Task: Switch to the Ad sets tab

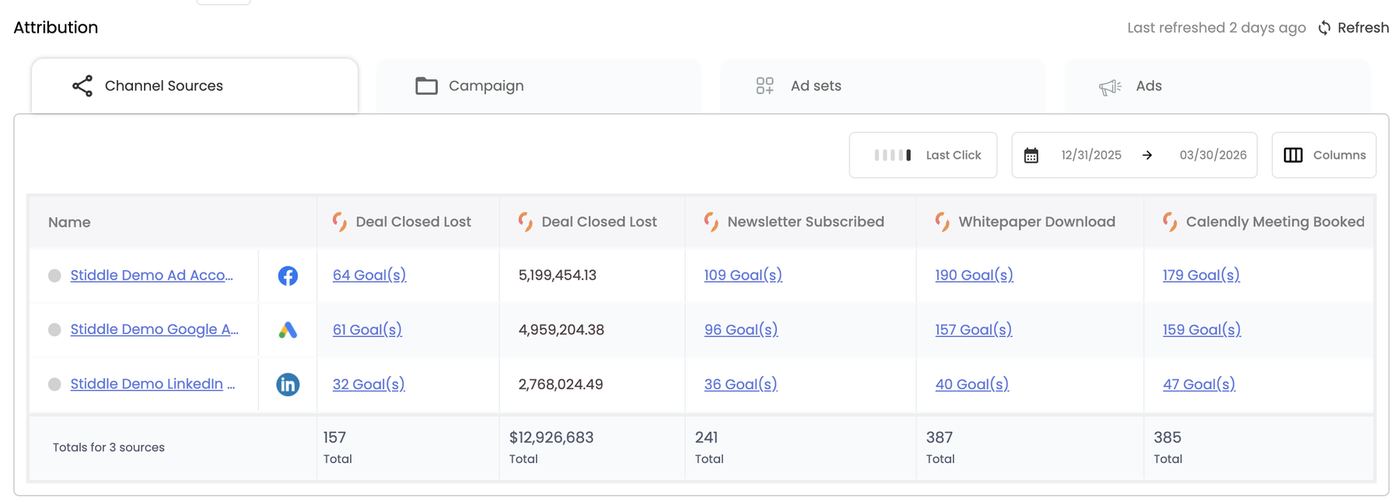Action: click(x=883, y=86)
